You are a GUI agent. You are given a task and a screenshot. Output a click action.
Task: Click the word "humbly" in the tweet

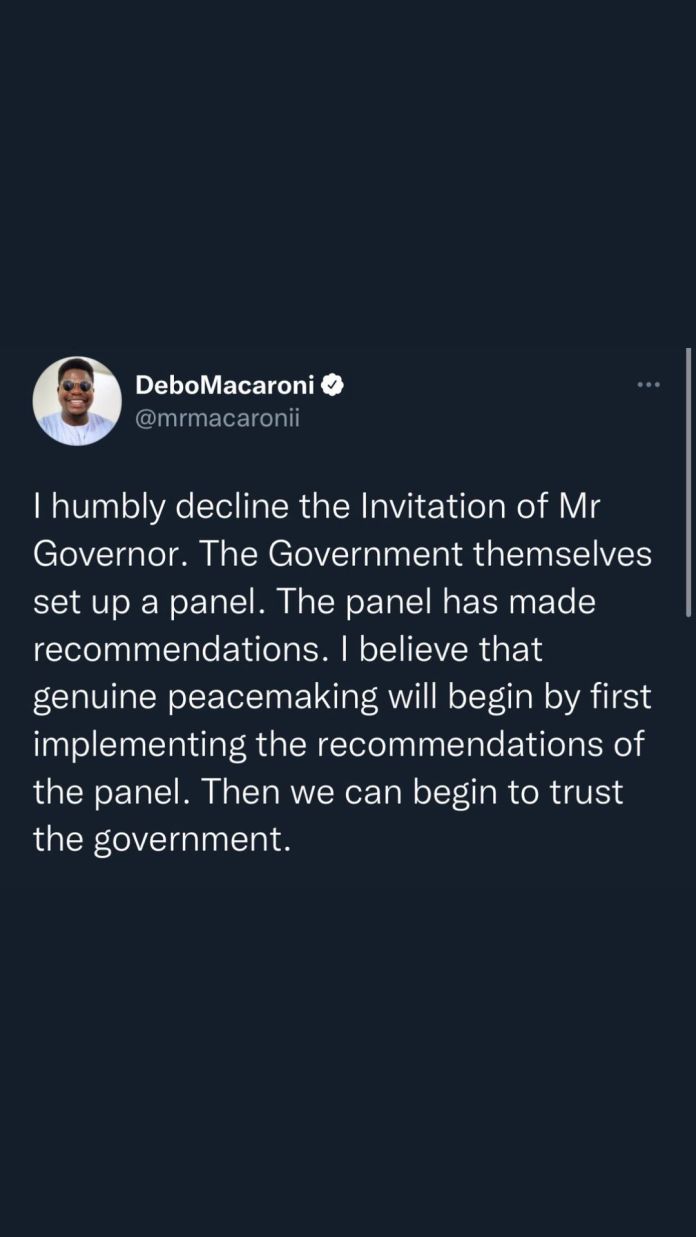[x=109, y=506]
